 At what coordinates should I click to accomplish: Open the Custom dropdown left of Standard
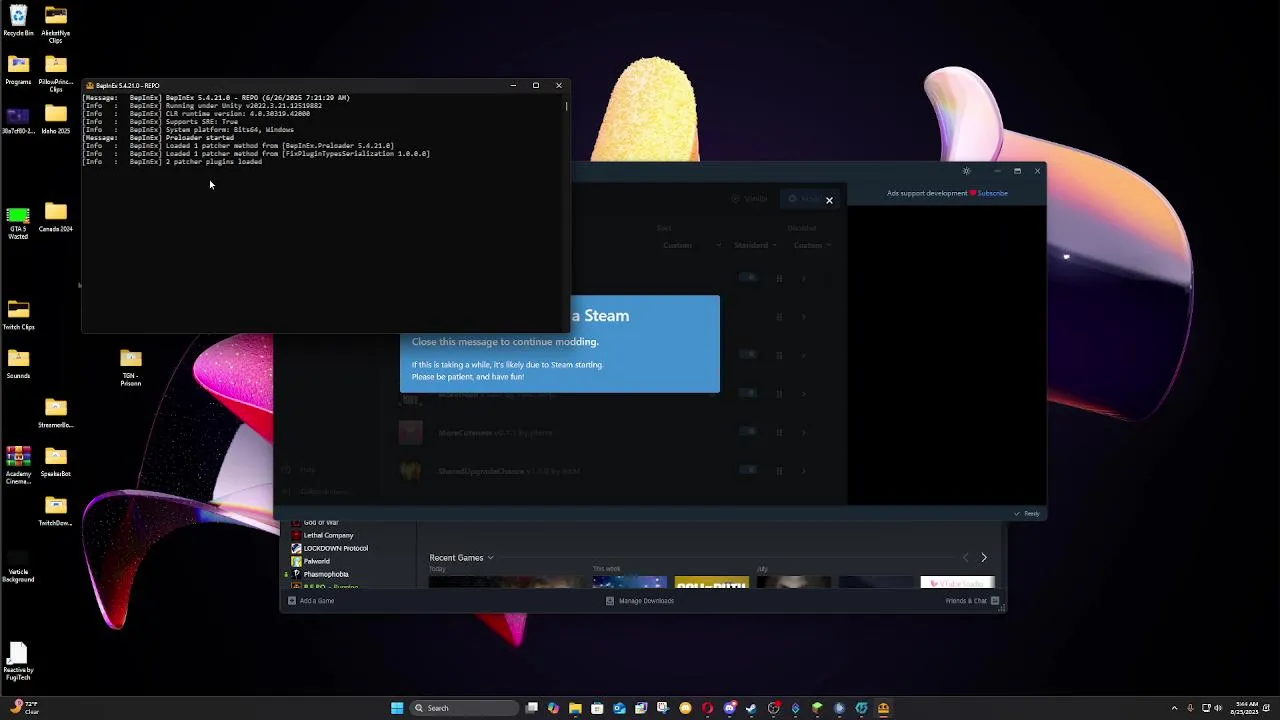coord(690,245)
